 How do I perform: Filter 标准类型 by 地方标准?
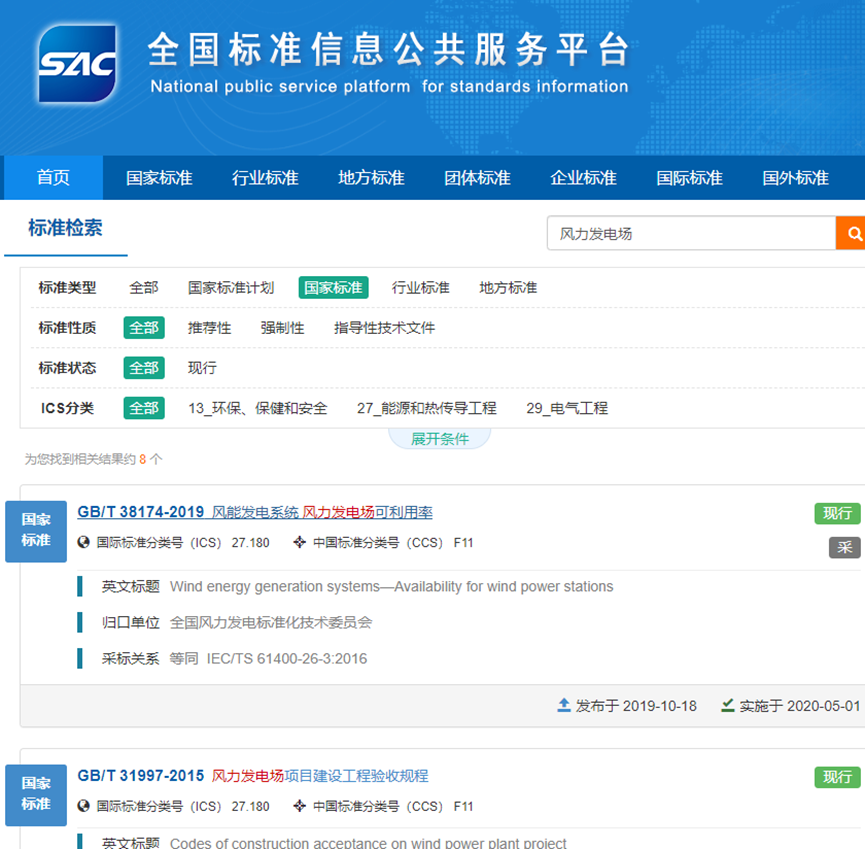[x=508, y=287]
